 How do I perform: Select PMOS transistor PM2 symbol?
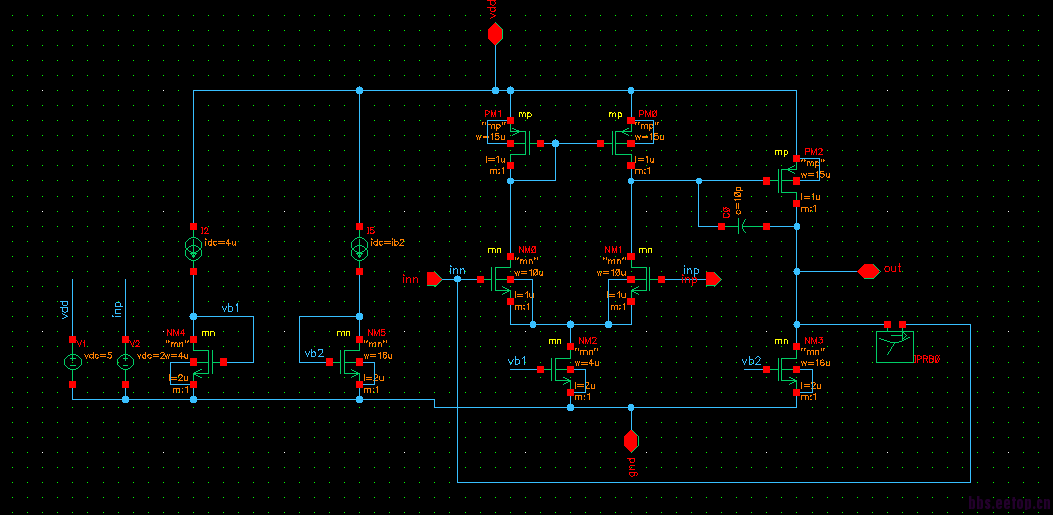(784, 181)
